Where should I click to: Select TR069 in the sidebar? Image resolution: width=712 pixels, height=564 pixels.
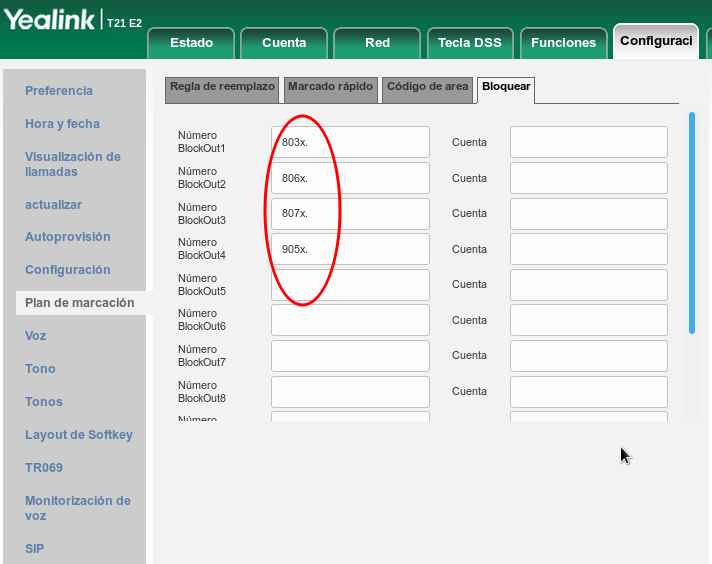tap(43, 468)
